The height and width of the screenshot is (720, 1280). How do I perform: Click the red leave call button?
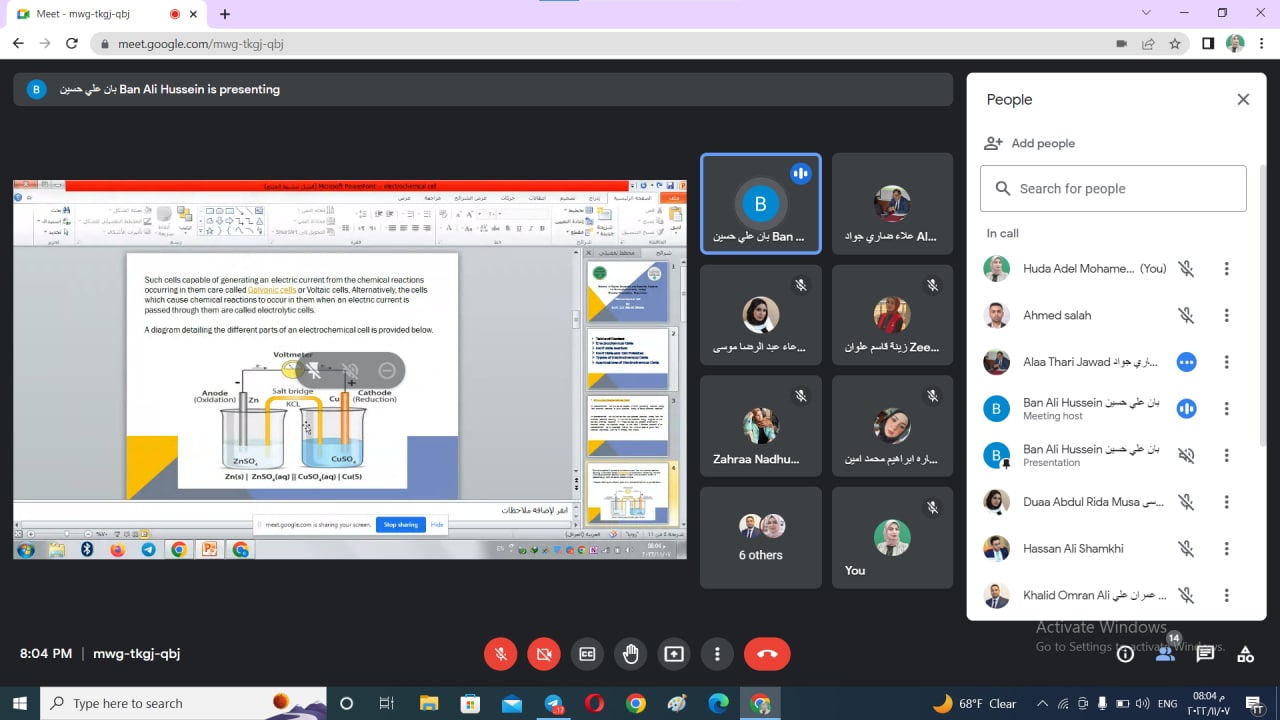[767, 654]
